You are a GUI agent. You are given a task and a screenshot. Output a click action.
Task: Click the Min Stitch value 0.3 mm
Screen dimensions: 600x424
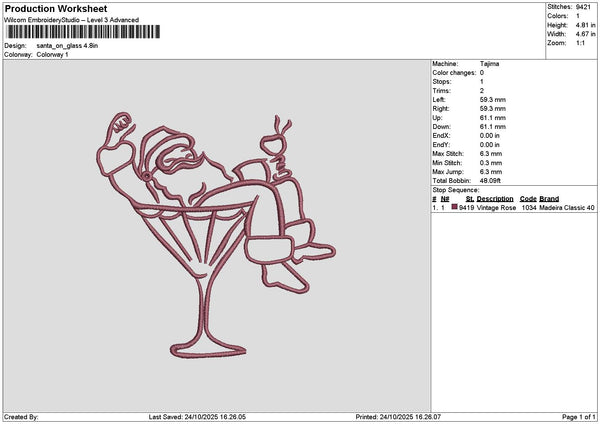click(x=491, y=163)
